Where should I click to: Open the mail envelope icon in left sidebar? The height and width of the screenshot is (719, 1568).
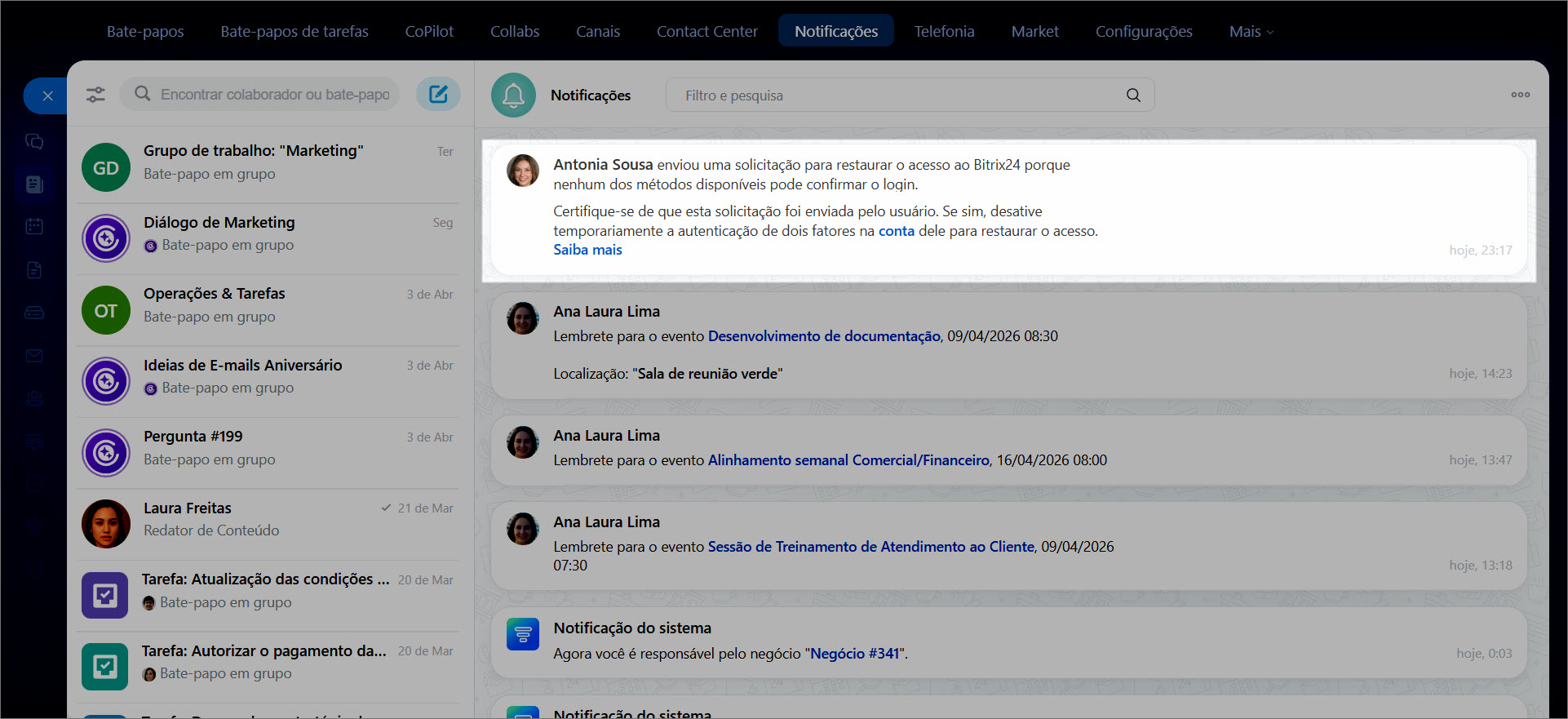tap(34, 356)
